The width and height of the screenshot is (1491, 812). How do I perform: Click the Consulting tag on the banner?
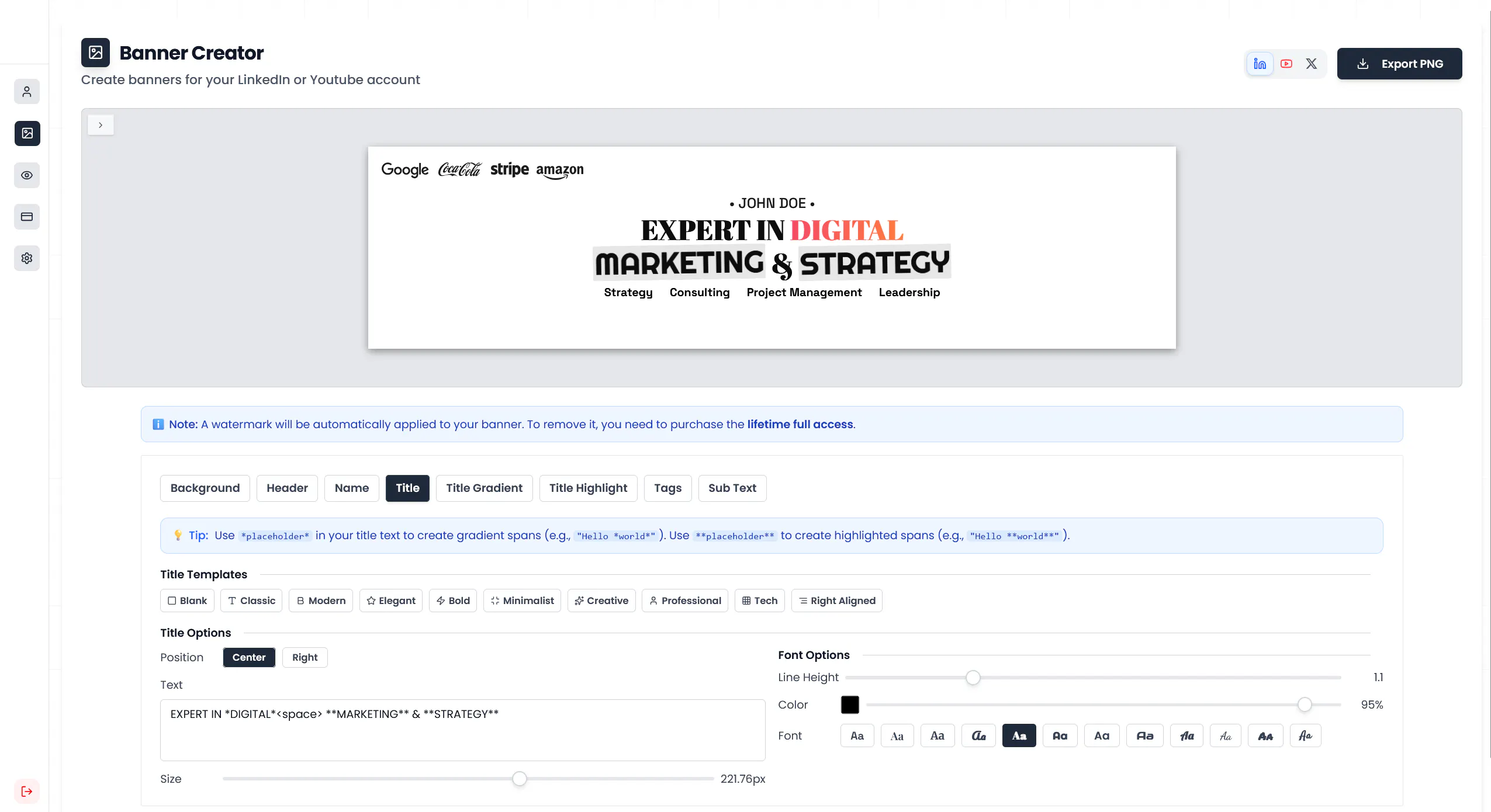pos(700,293)
